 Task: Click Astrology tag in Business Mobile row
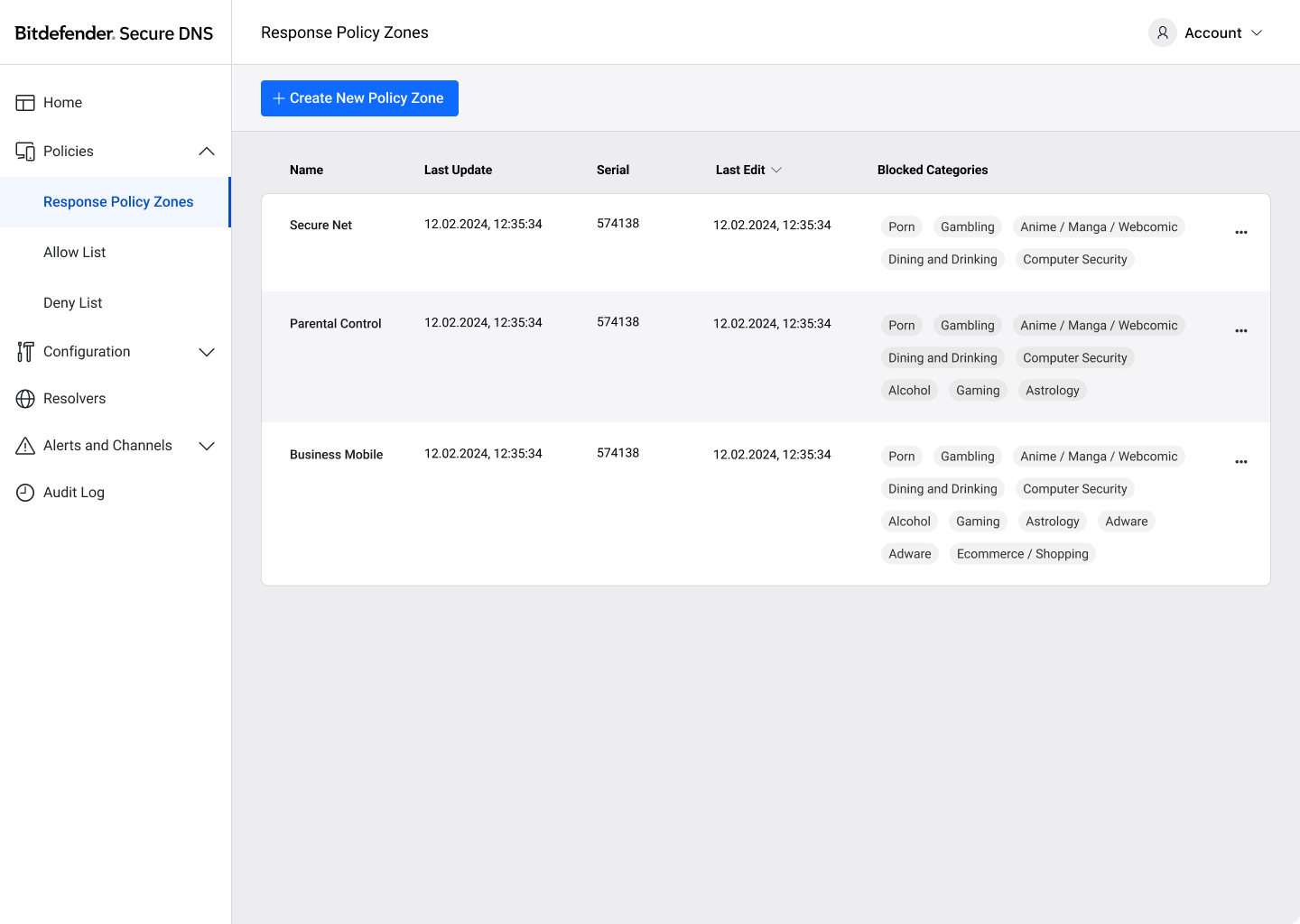pos(1053,522)
